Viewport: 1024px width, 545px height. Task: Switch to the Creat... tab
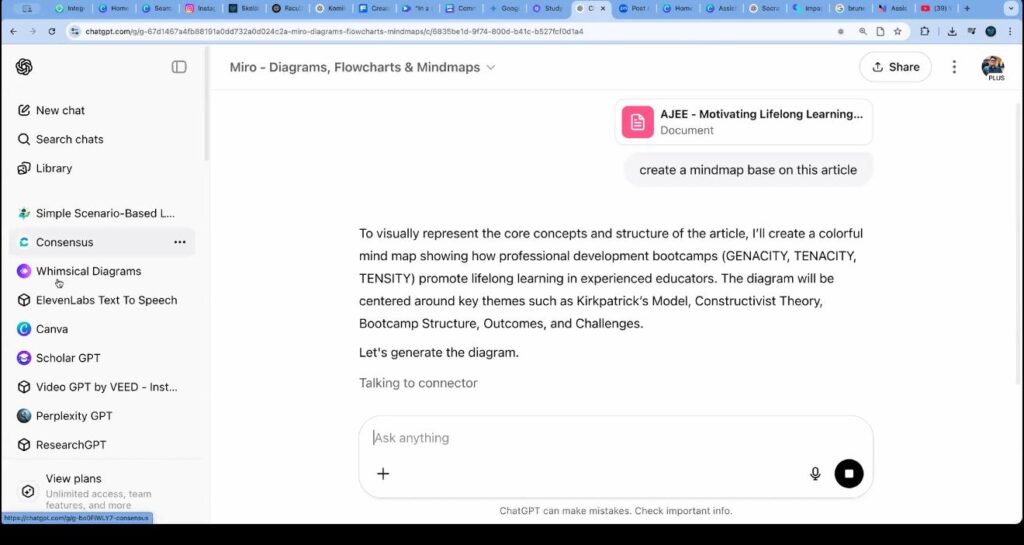point(374,8)
